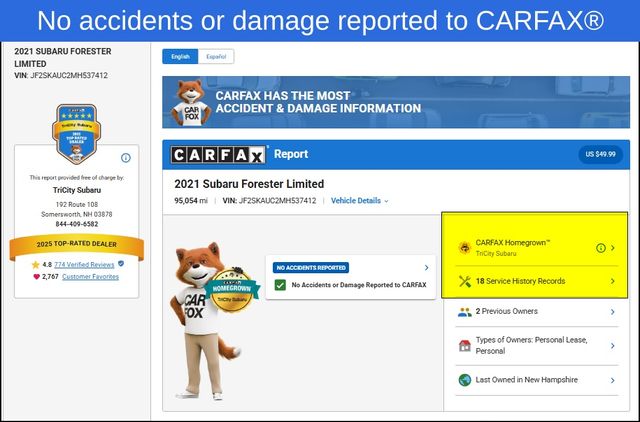The image size is (640, 422).
Task: Click the info icon on dealer card
Action: click(126, 158)
